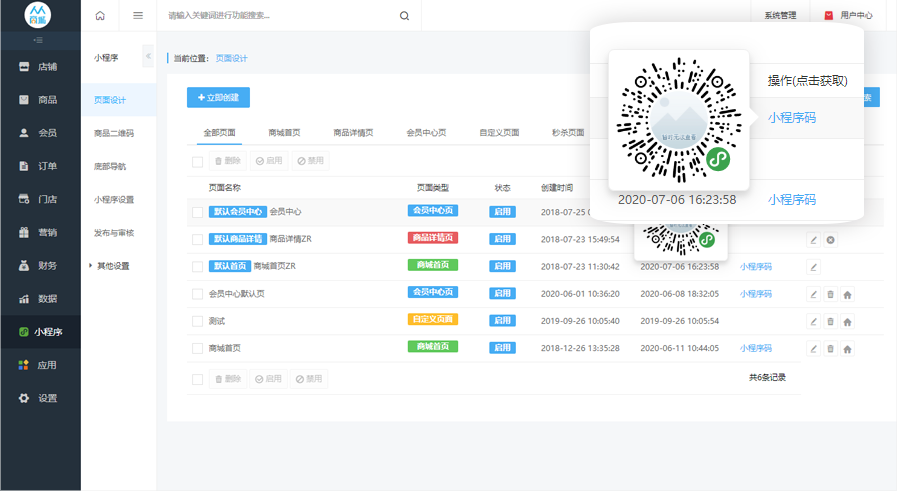Edit the 商城首页ZR row with pencil icon
This screenshot has height=491, width=897.
[x=813, y=267]
